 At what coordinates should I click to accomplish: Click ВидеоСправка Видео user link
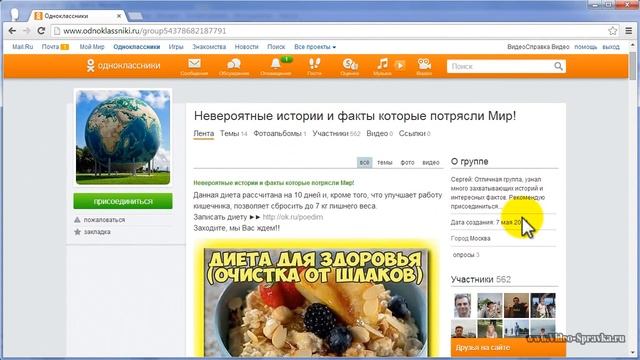pyautogui.click(x=538, y=47)
